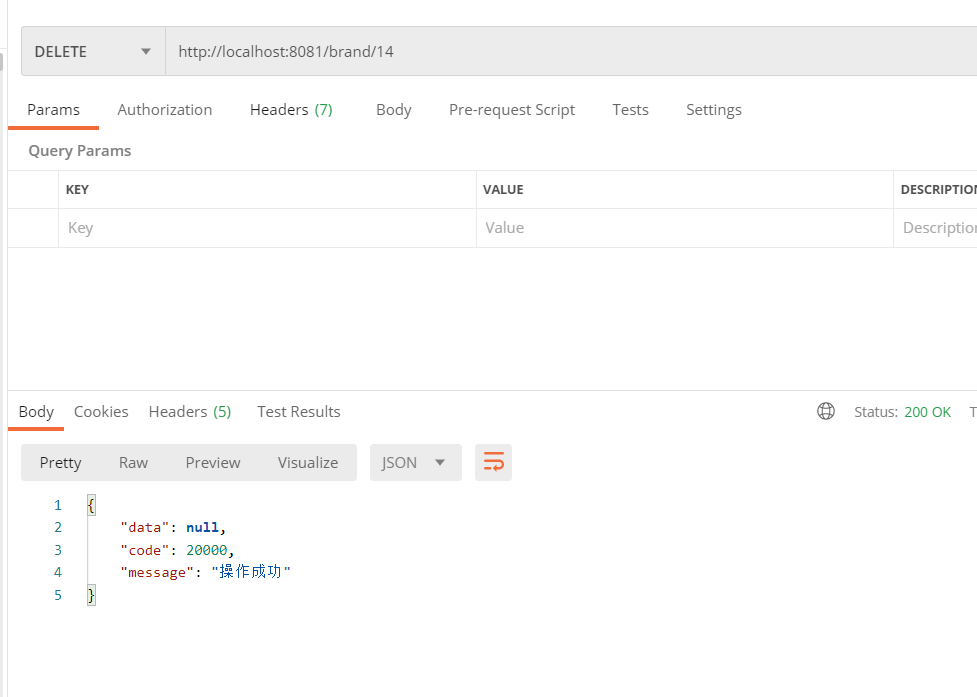Click the 200 OK status text
The width and height of the screenshot is (977, 697).
click(x=927, y=412)
